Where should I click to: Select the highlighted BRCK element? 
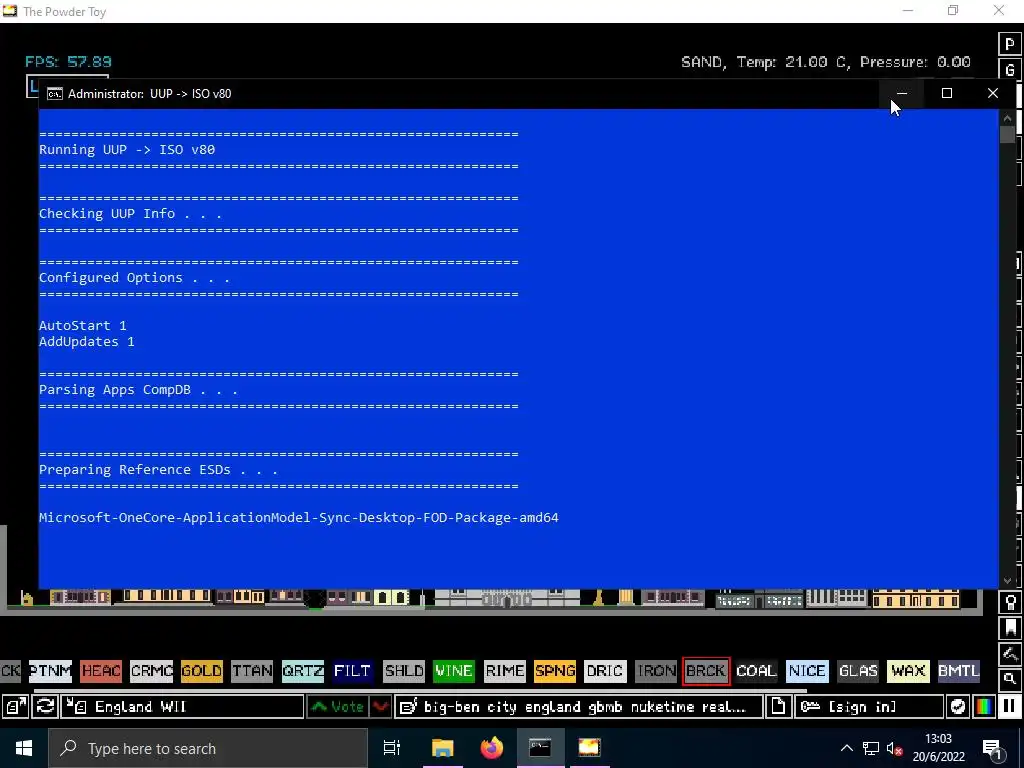pyautogui.click(x=706, y=671)
